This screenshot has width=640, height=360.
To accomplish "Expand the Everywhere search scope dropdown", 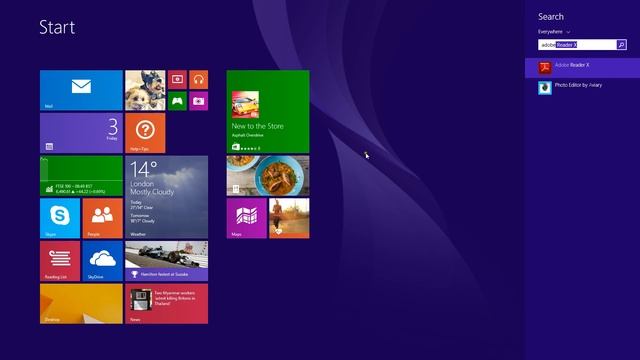I will pyautogui.click(x=554, y=31).
